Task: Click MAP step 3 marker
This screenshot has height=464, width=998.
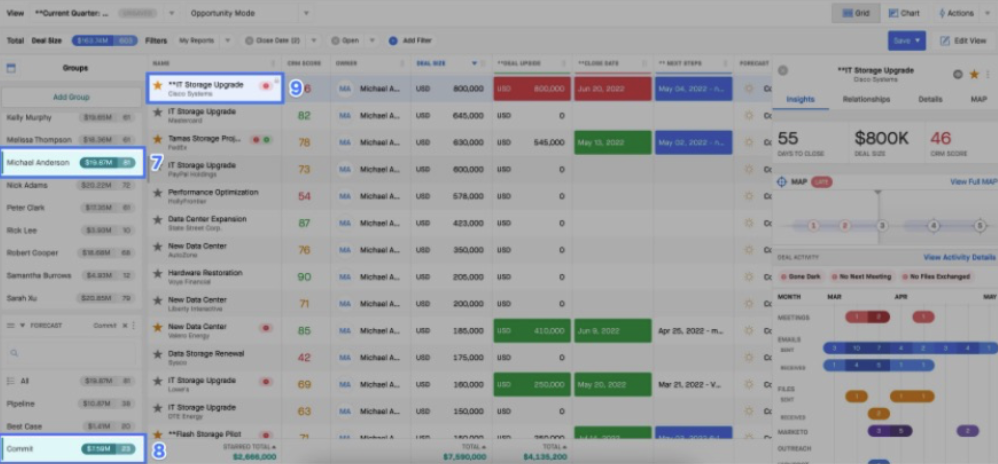Action: click(x=882, y=225)
